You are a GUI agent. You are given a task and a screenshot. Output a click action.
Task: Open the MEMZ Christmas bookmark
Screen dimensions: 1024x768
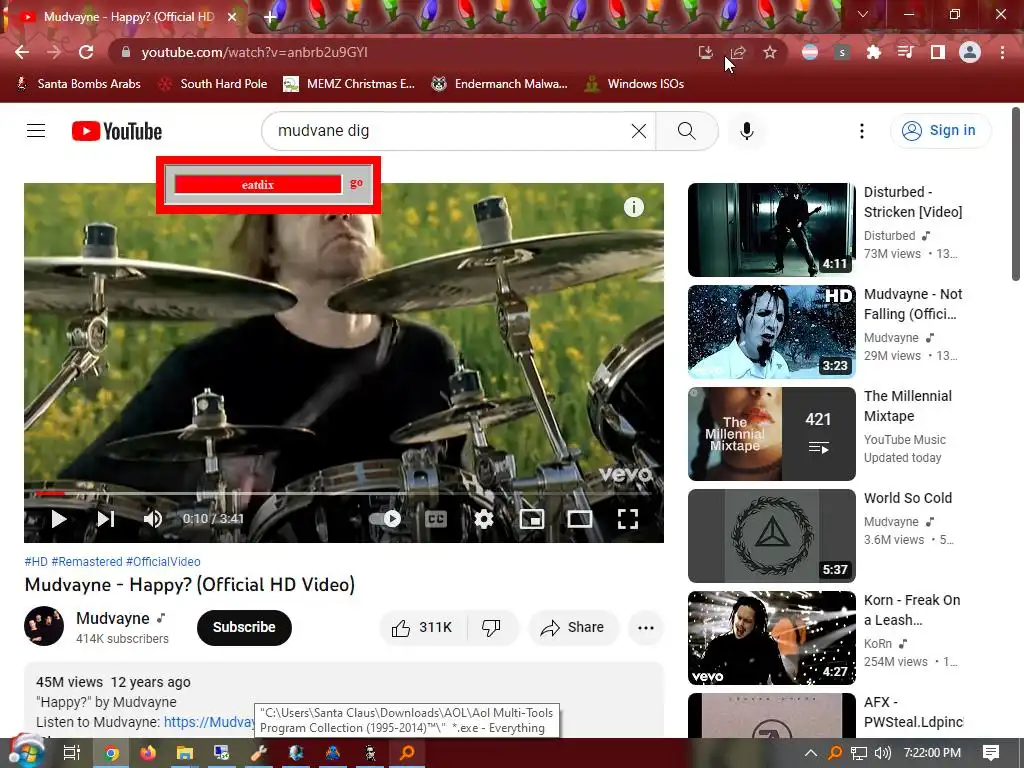[349, 84]
